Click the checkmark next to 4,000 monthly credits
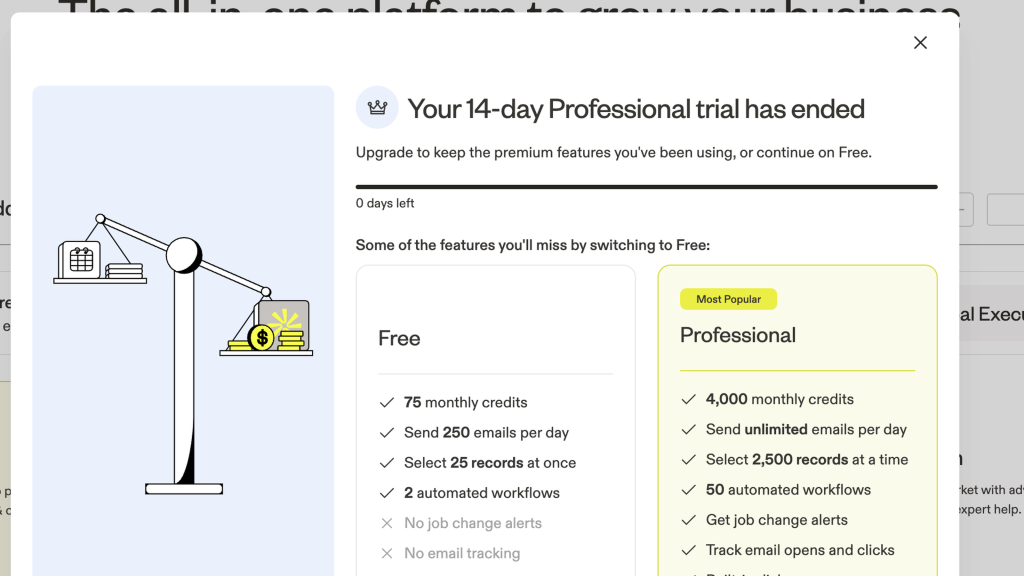Screen dimensions: 1024x576 (688, 399)
